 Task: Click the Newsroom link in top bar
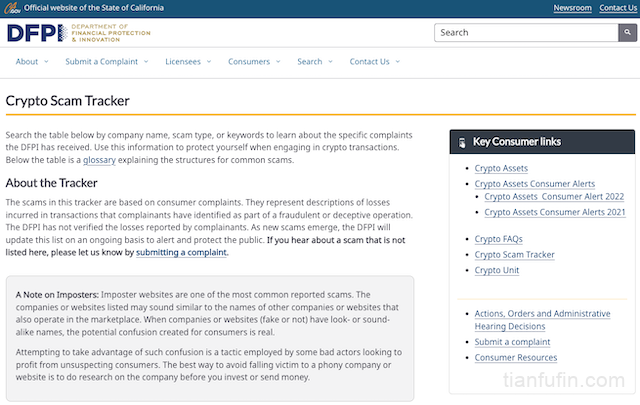click(572, 8)
